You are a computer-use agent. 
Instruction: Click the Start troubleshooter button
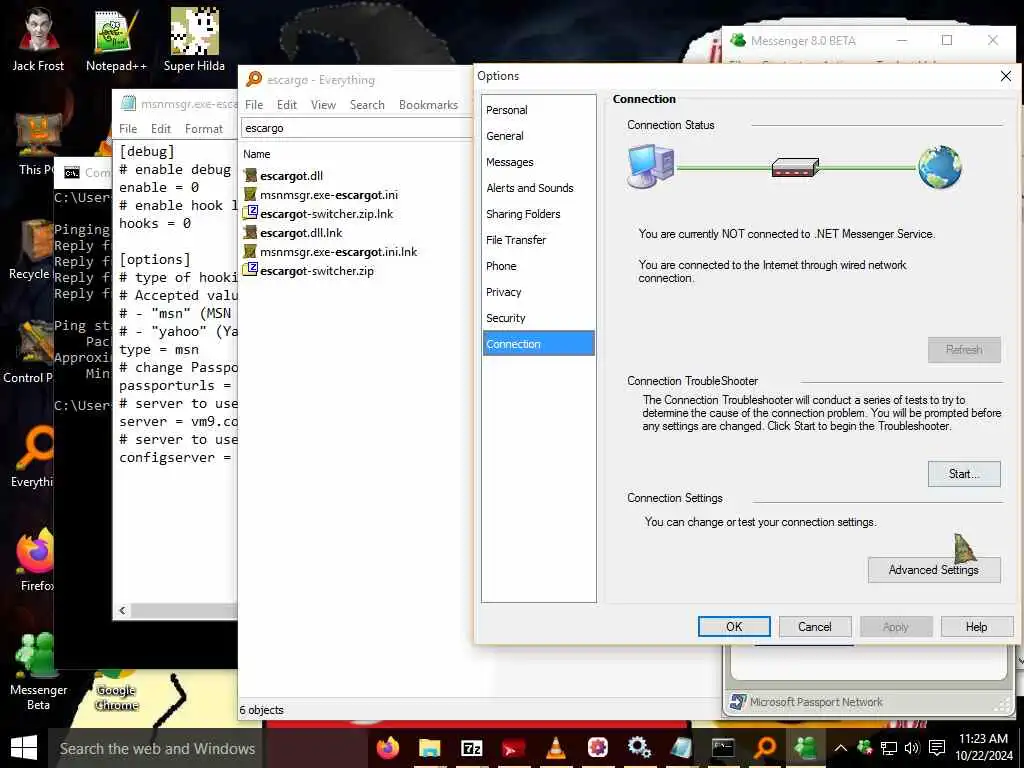964,474
